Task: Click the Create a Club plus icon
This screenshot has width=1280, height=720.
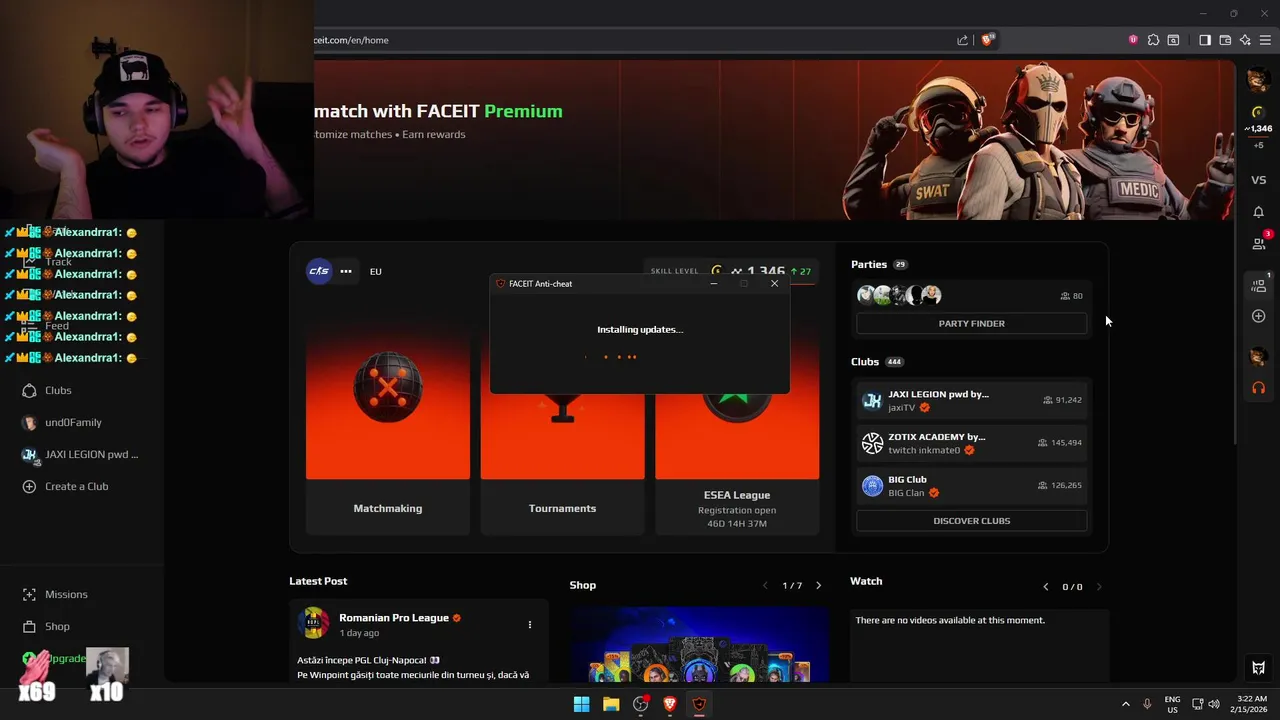Action: pos(29,486)
